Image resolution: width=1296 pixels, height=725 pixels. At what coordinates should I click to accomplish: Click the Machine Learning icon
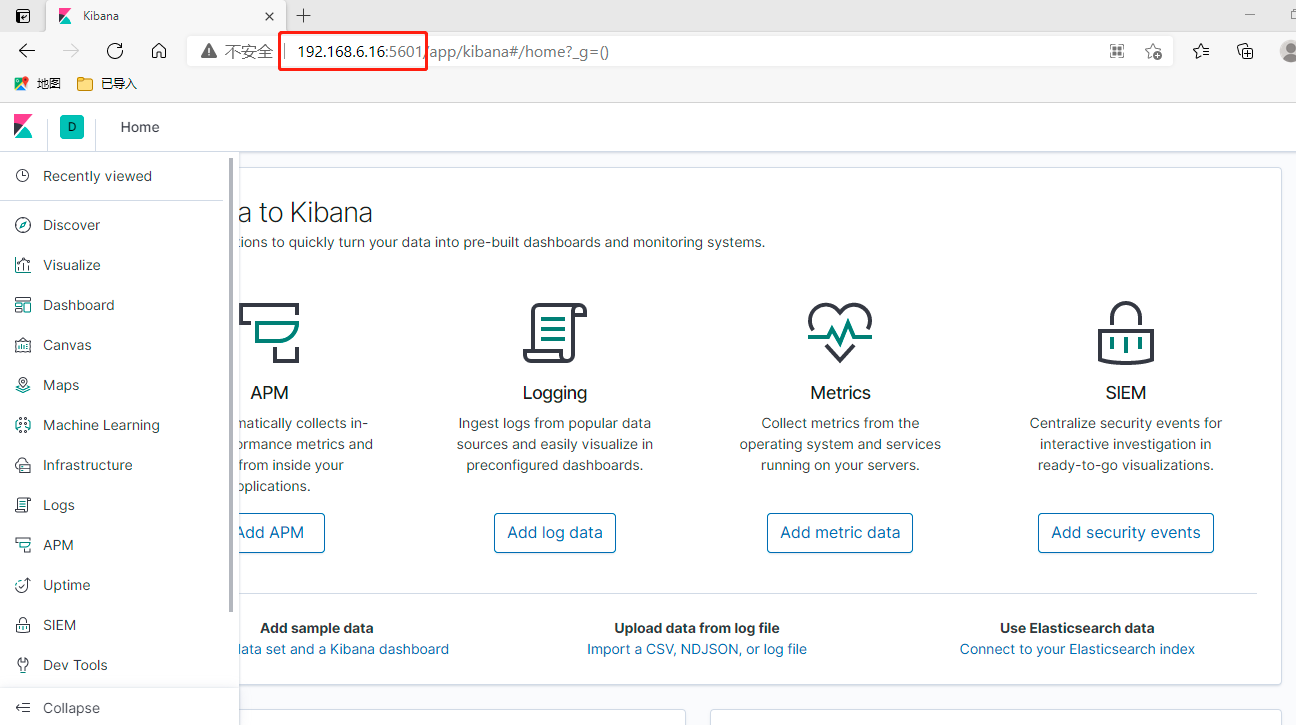point(23,425)
